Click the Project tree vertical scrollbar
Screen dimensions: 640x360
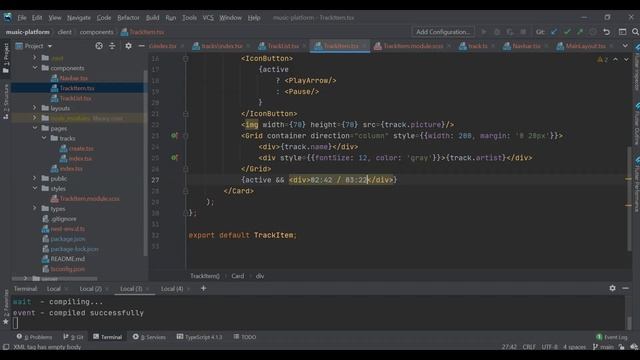click(145, 163)
